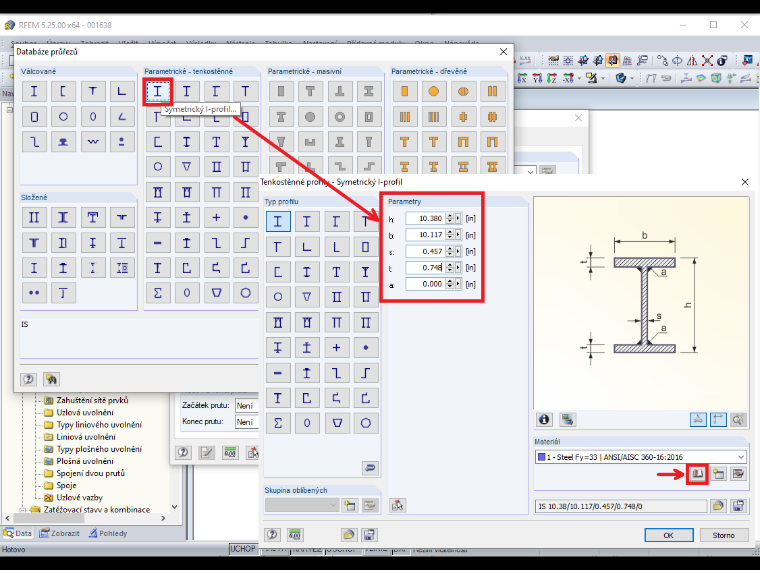Screen dimensions: 760x570
Task: Open dropdown arrow next to blue cube icon
Action: [x=632, y=78]
